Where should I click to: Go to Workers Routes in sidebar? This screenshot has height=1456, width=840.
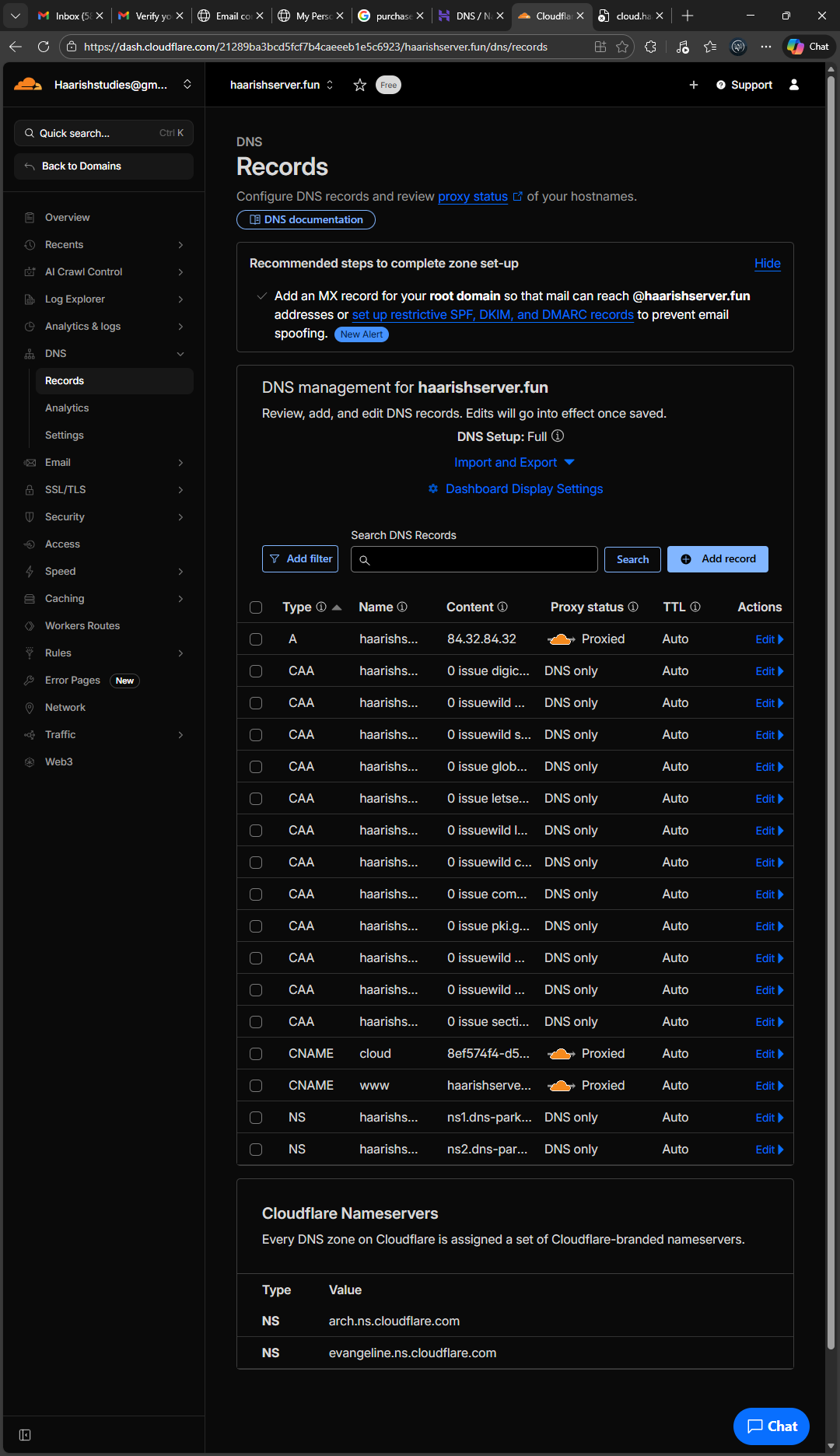click(x=82, y=626)
